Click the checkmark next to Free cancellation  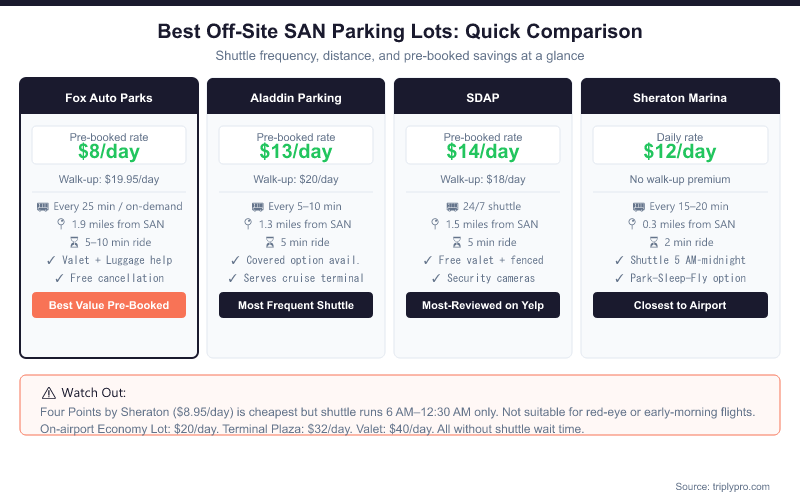60,278
